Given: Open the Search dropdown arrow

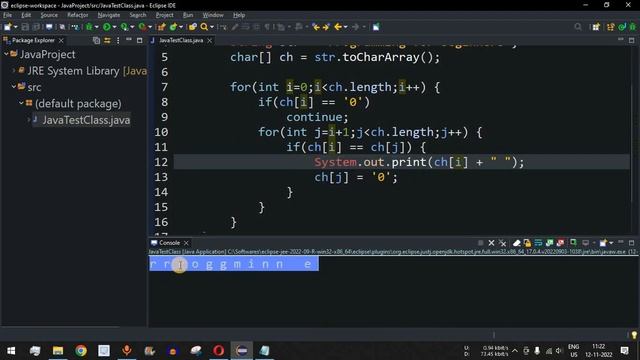Looking at the screenshot, I should tap(212, 27).
